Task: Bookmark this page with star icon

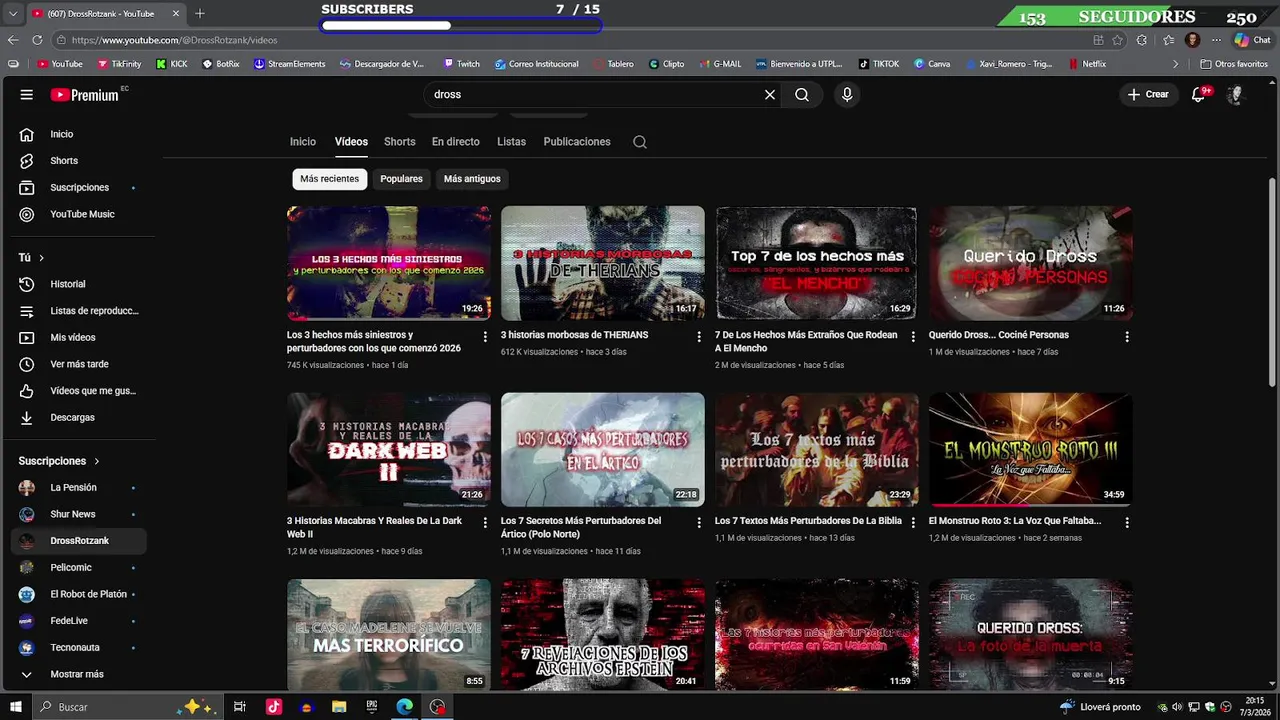Action: tap(1117, 40)
